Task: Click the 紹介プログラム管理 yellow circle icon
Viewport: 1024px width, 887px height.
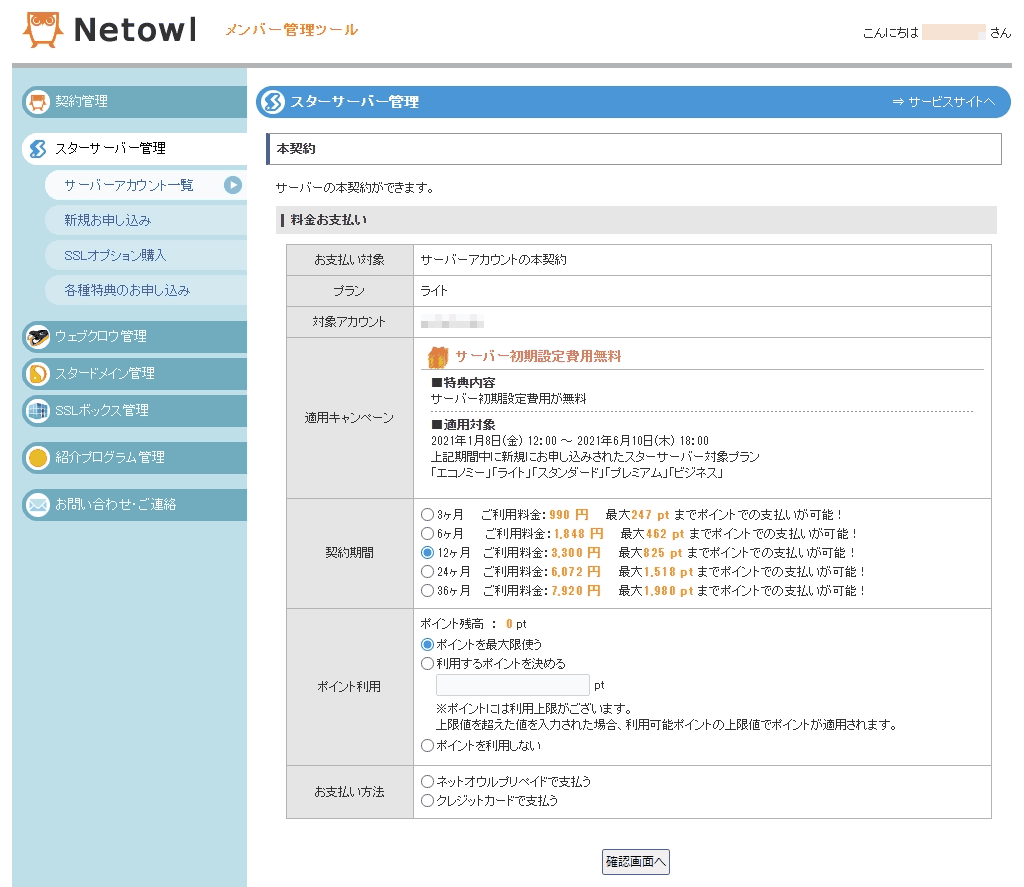Action: pos(38,458)
